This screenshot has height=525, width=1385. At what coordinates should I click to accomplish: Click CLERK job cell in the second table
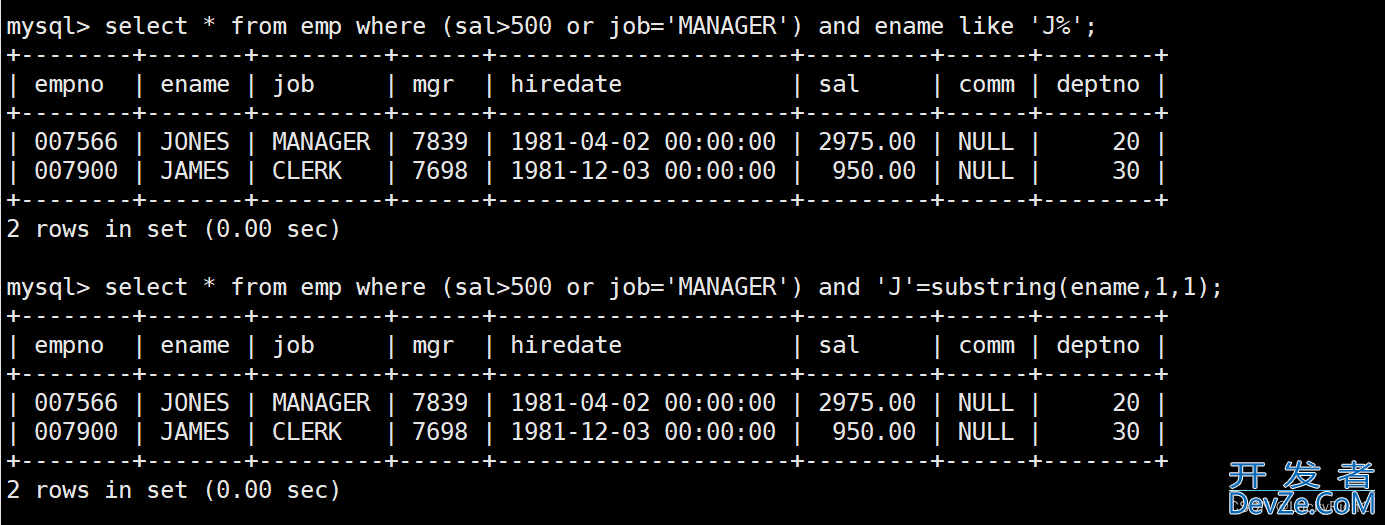tap(307, 432)
